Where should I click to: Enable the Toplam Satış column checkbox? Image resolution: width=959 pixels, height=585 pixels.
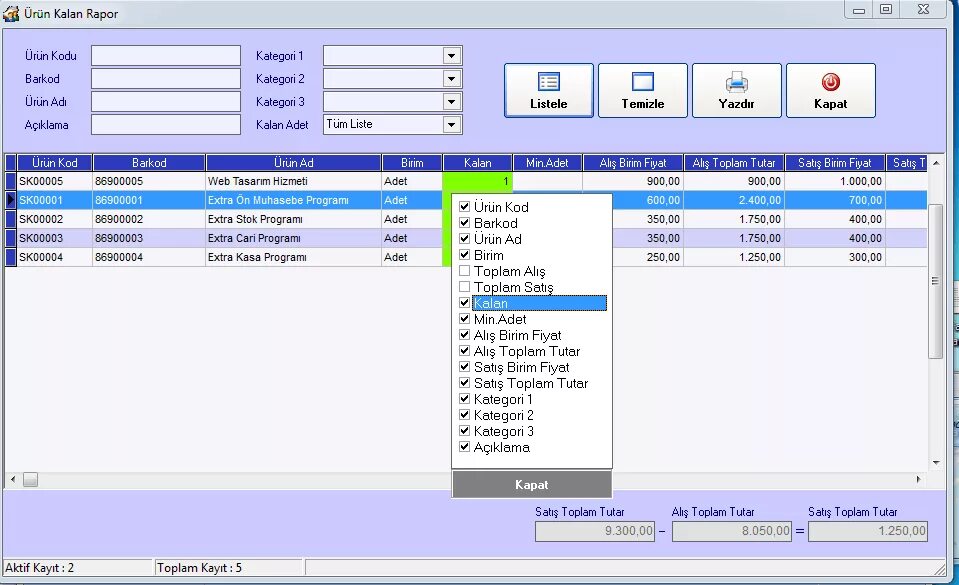(x=464, y=286)
